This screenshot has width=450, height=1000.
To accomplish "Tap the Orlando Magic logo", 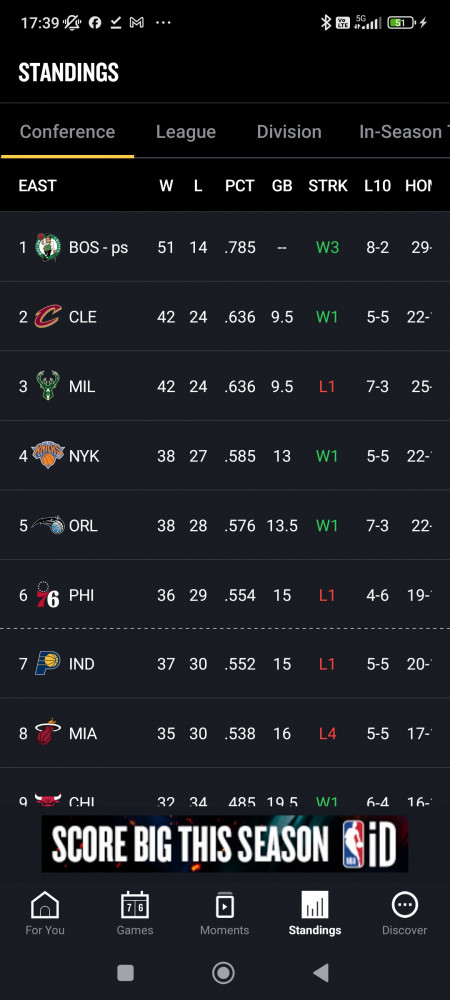I will point(48,525).
